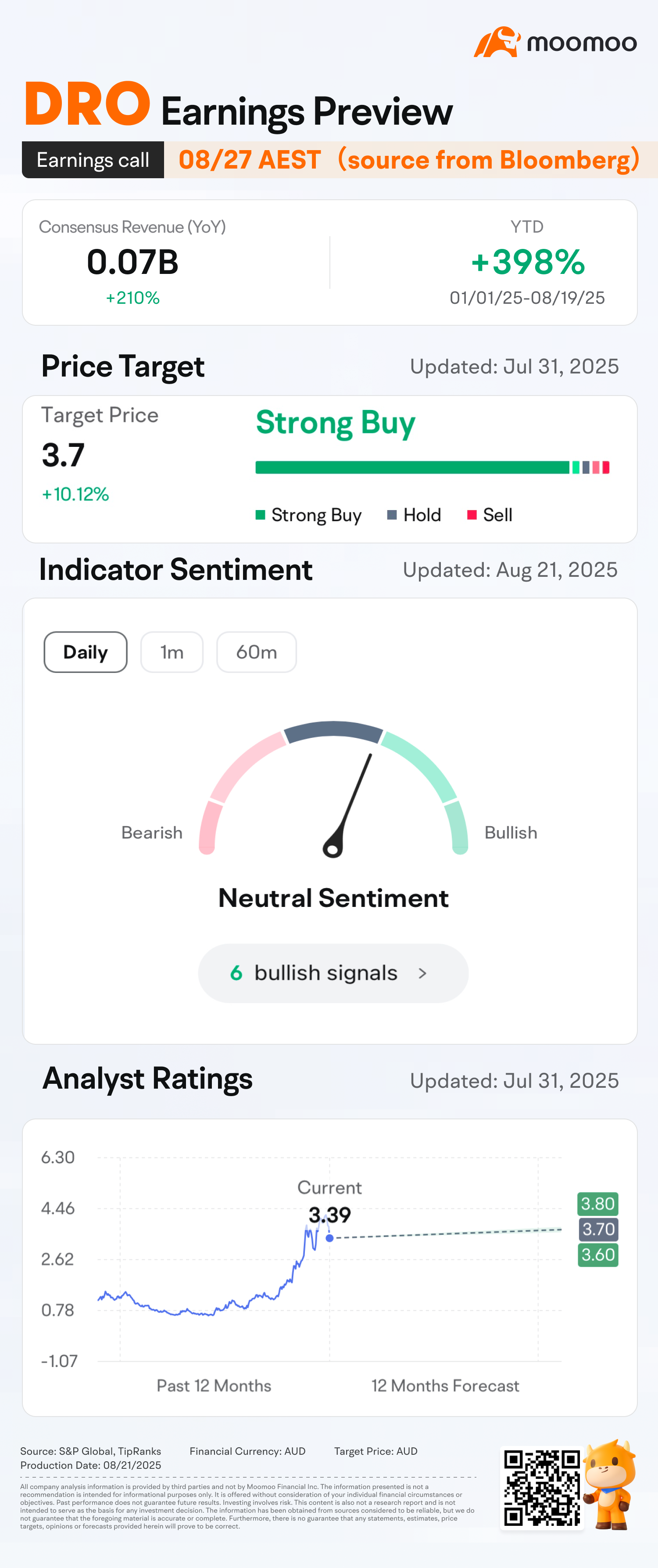Click the moomoo bull logo icon

coord(497,42)
